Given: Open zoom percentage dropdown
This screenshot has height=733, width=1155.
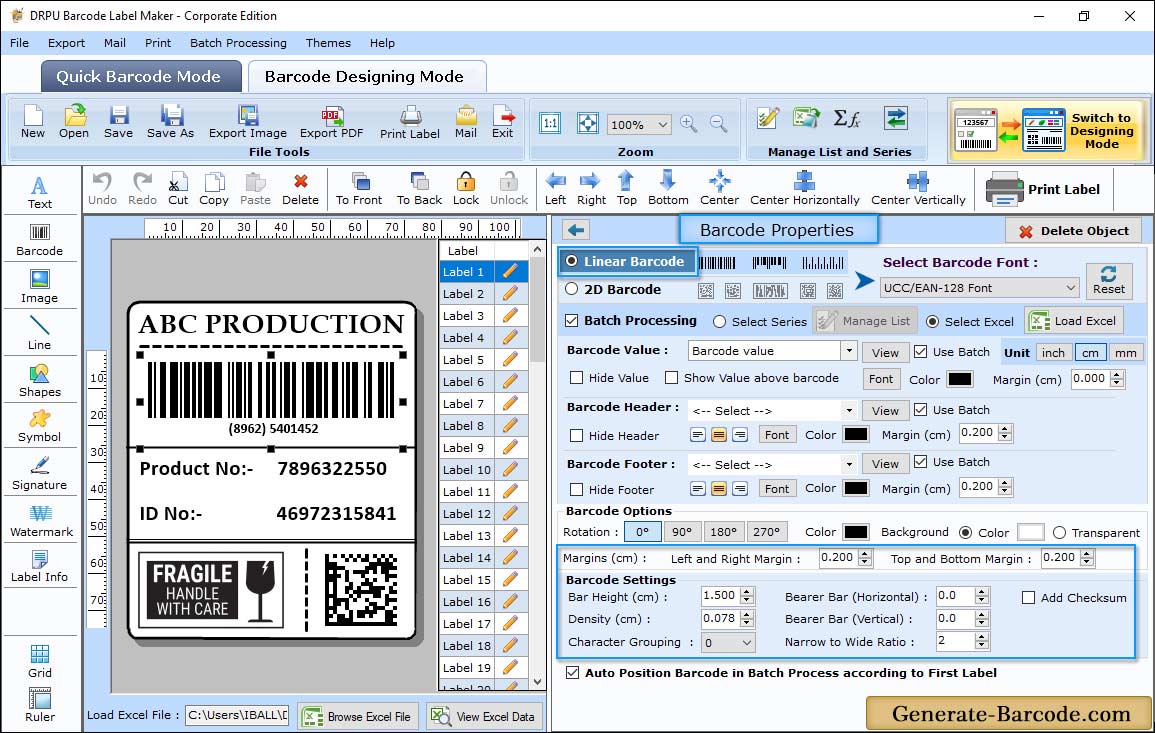Looking at the screenshot, I should click(x=662, y=124).
